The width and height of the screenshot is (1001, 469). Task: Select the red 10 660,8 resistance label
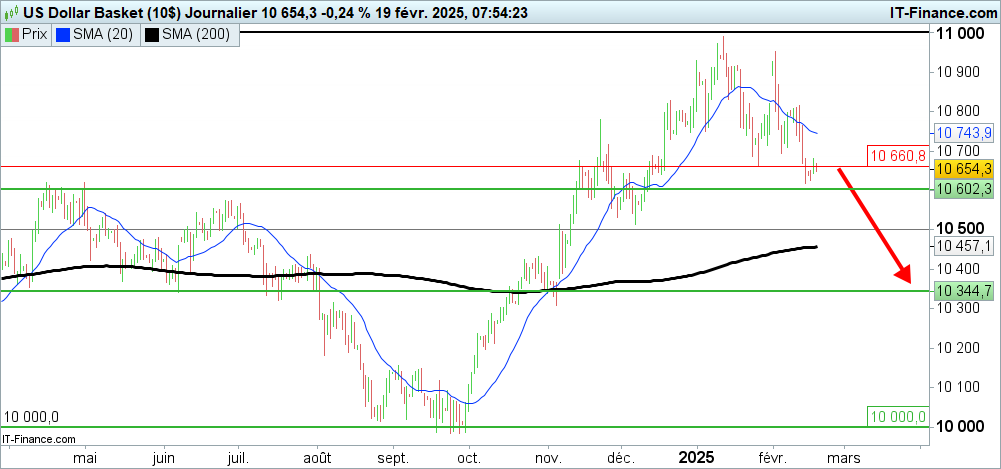click(x=896, y=155)
